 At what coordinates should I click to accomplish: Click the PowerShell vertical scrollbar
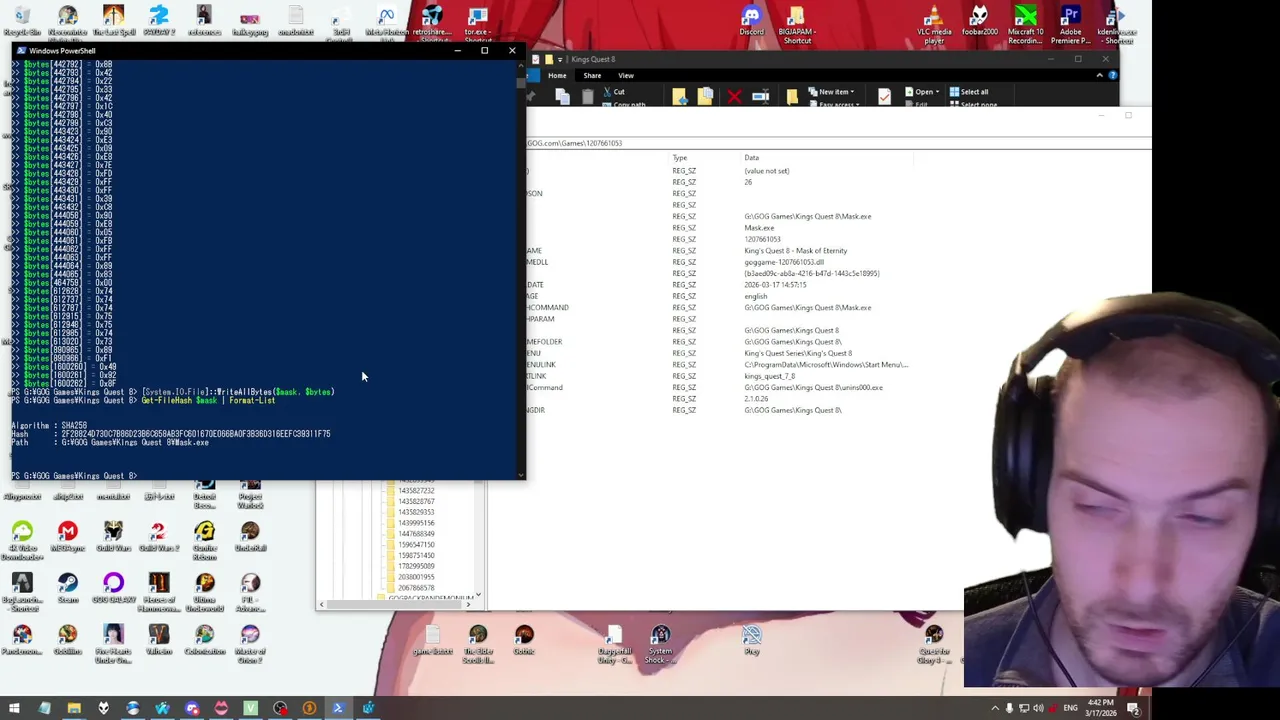(x=520, y=270)
